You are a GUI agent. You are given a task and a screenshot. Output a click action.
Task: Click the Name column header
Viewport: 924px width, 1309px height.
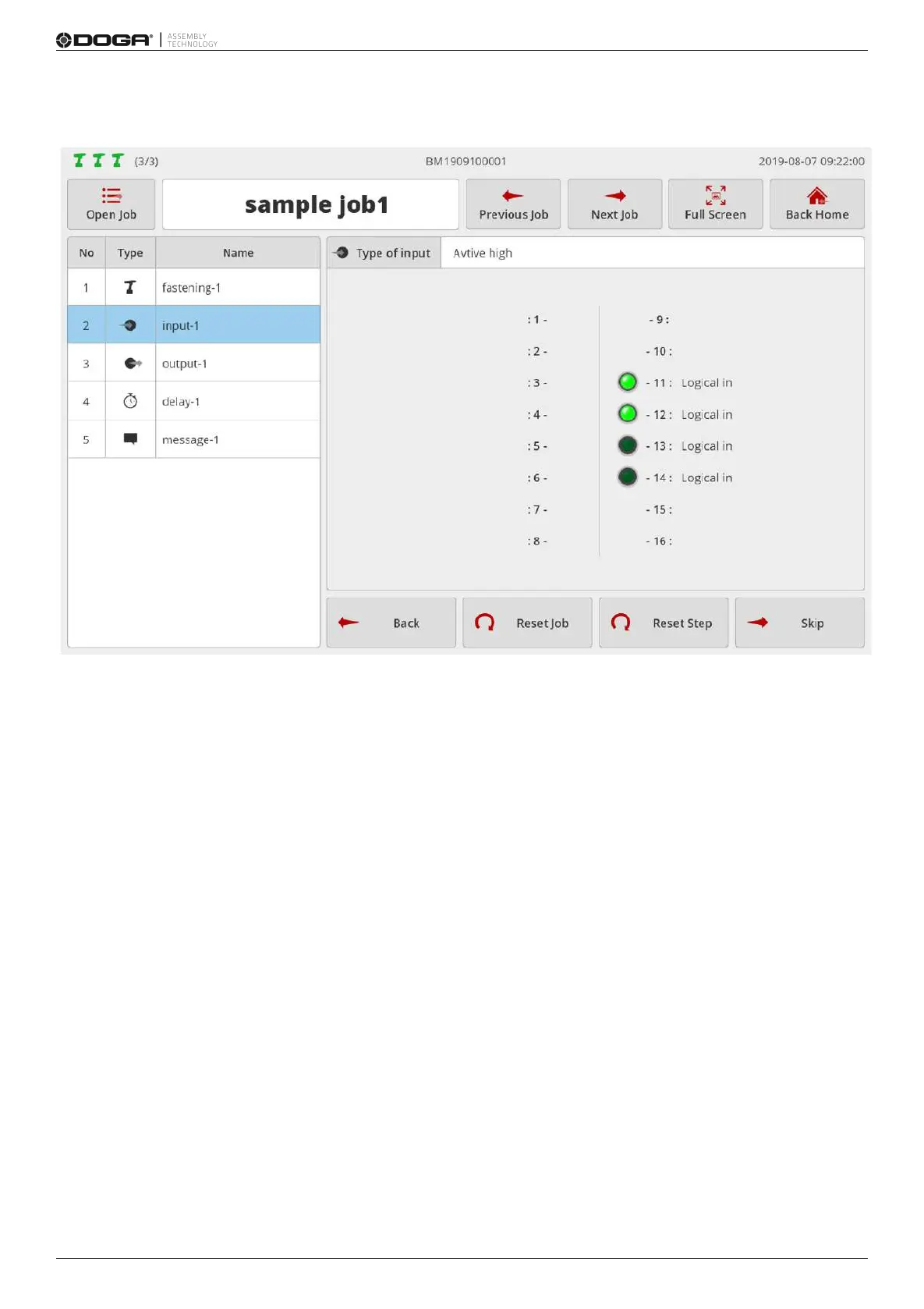[x=238, y=253]
